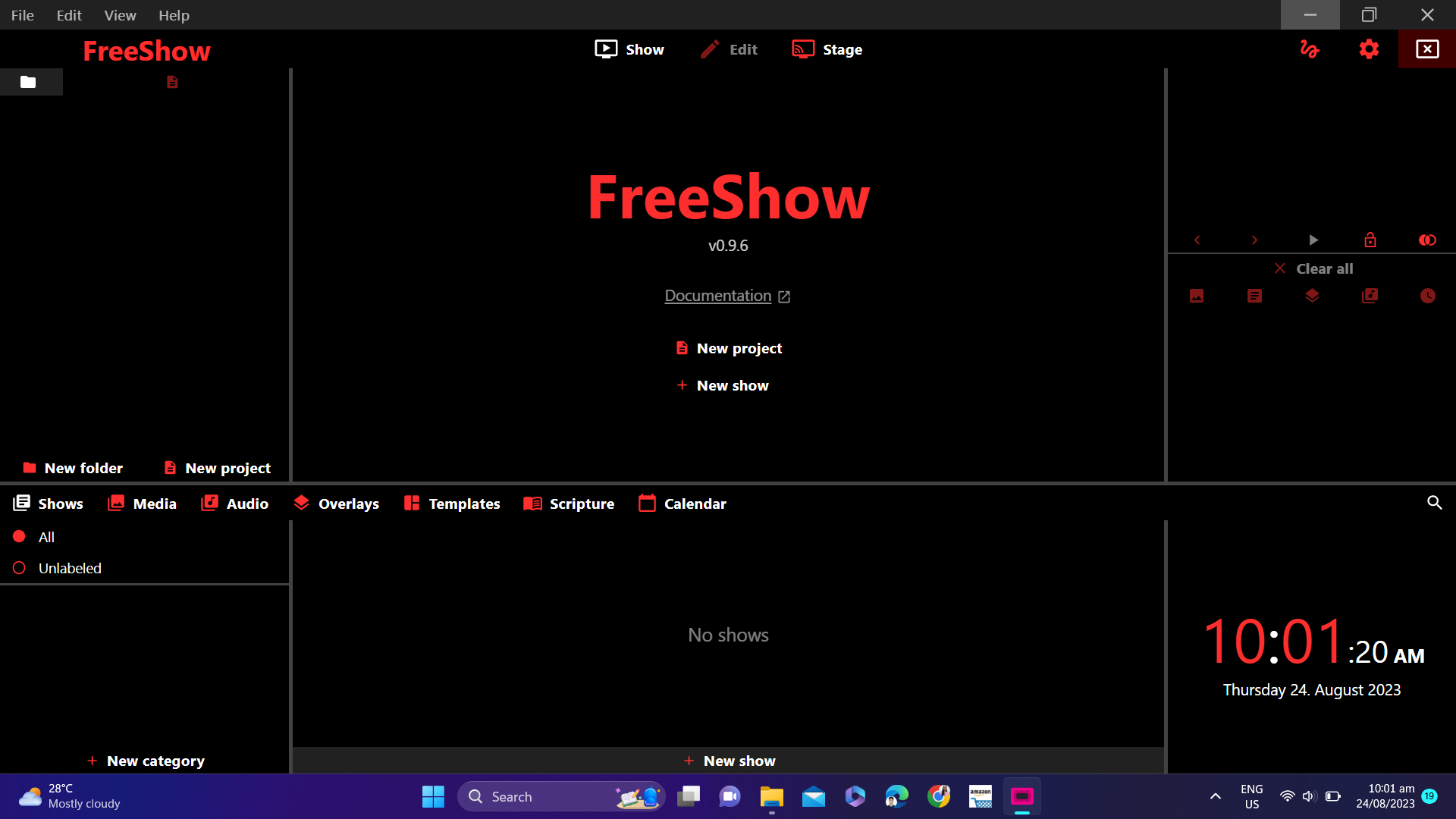Toggle the output transition blend icon

click(x=1426, y=240)
